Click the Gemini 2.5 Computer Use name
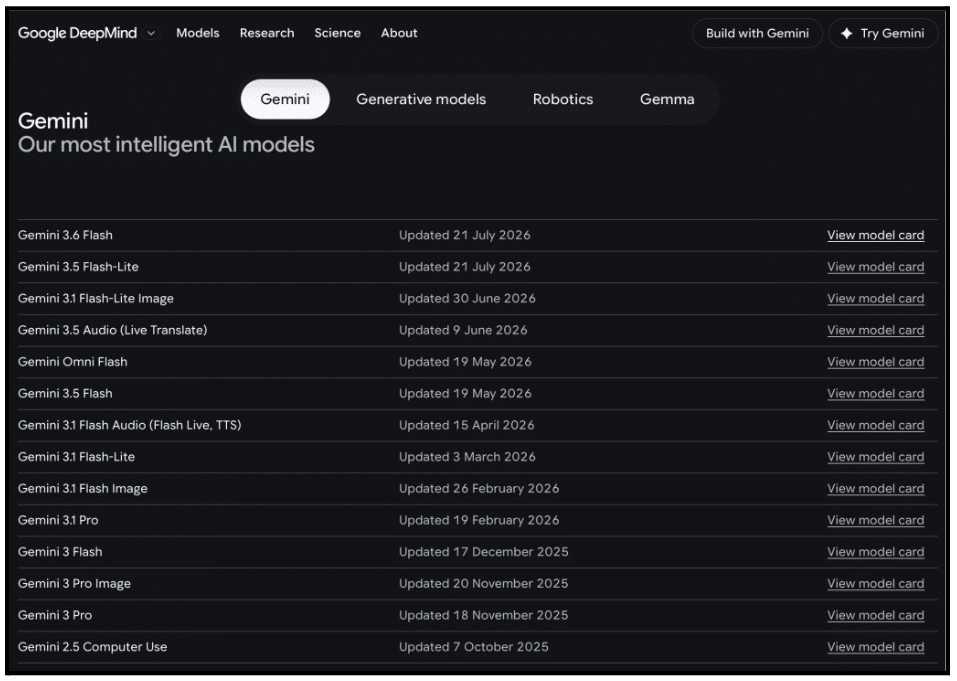Image resolution: width=957 pixels, height=681 pixels. (93, 647)
